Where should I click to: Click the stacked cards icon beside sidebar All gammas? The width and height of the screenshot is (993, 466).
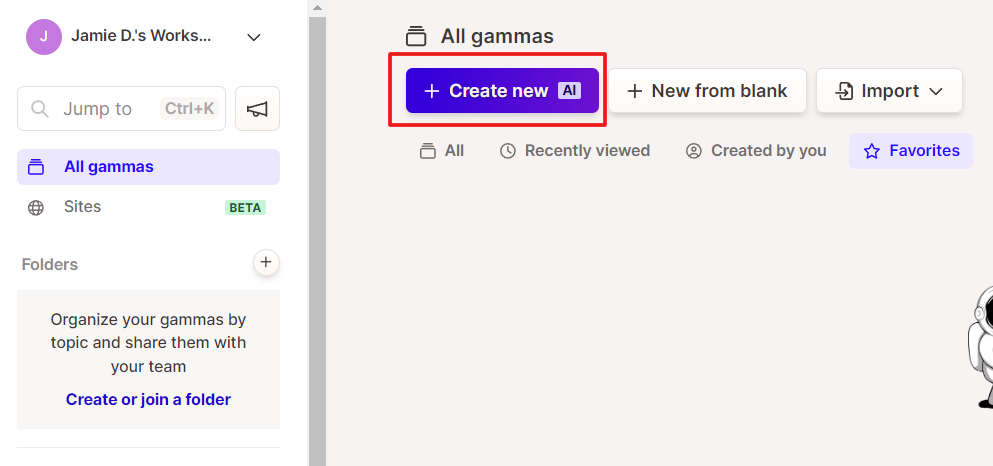pos(36,167)
